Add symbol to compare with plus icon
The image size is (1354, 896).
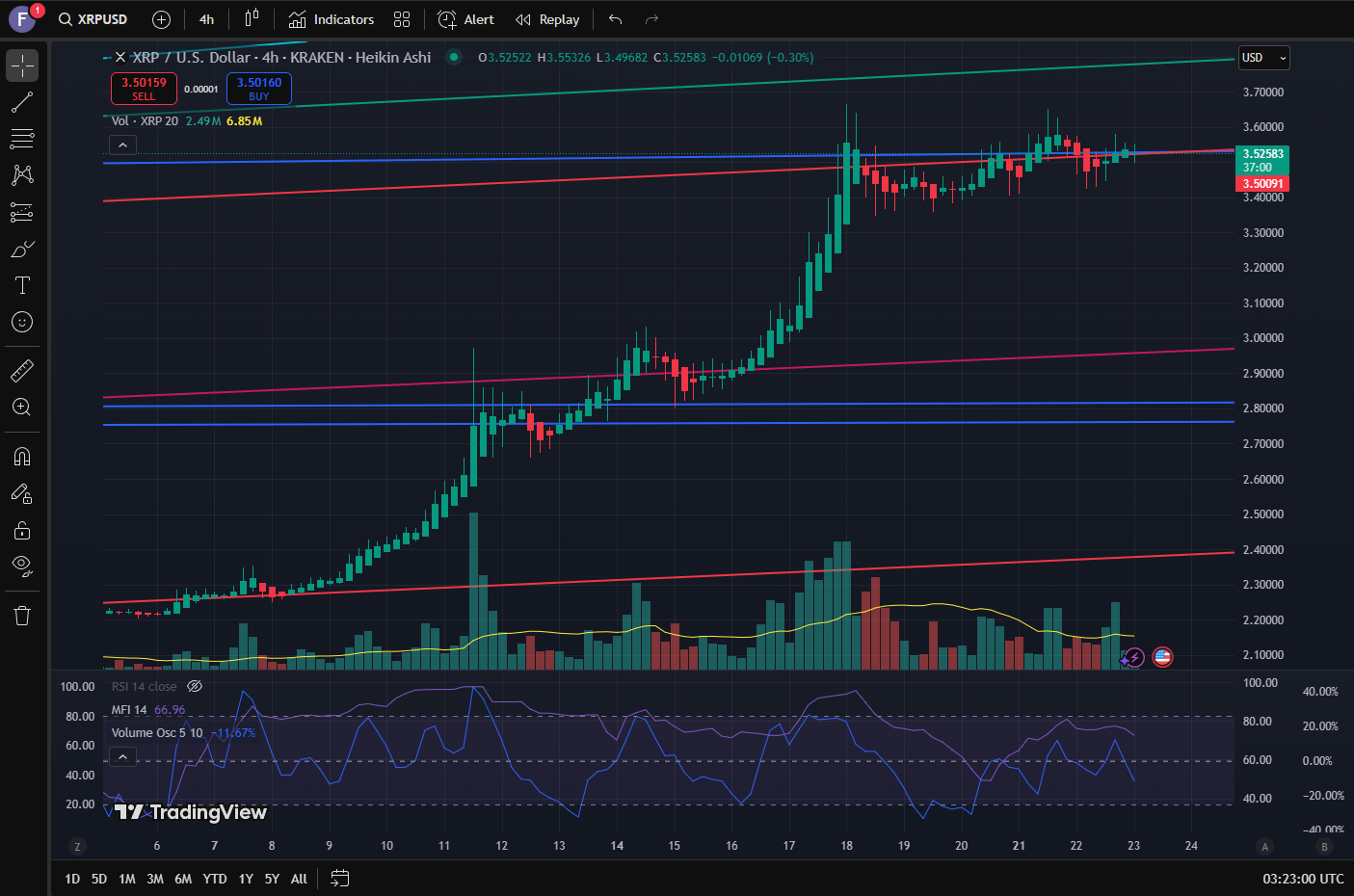161,19
